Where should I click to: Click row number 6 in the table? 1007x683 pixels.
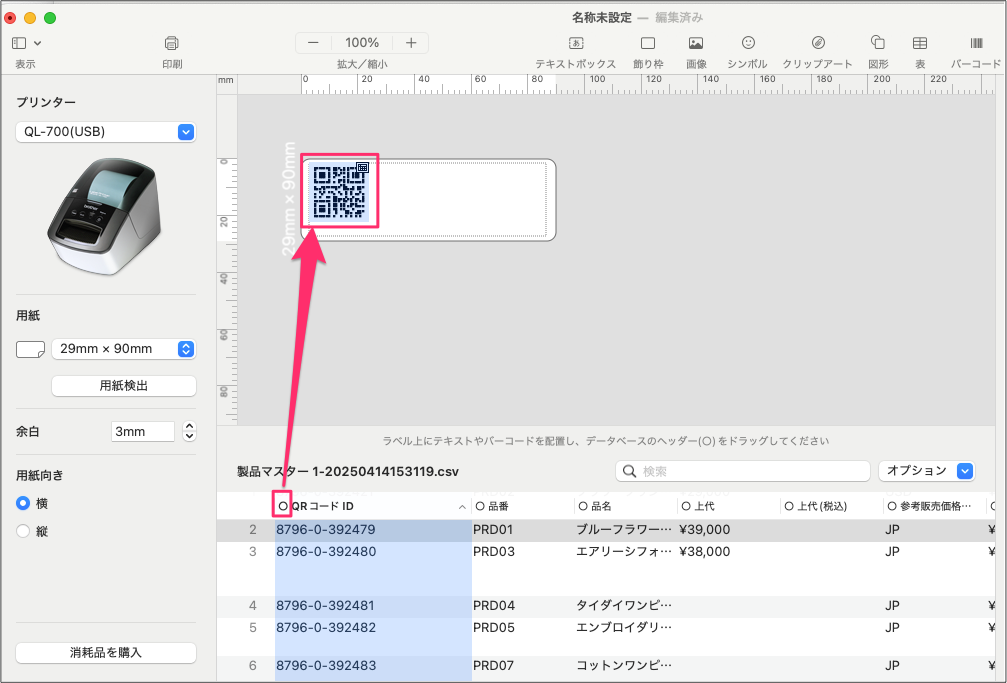pos(253,666)
